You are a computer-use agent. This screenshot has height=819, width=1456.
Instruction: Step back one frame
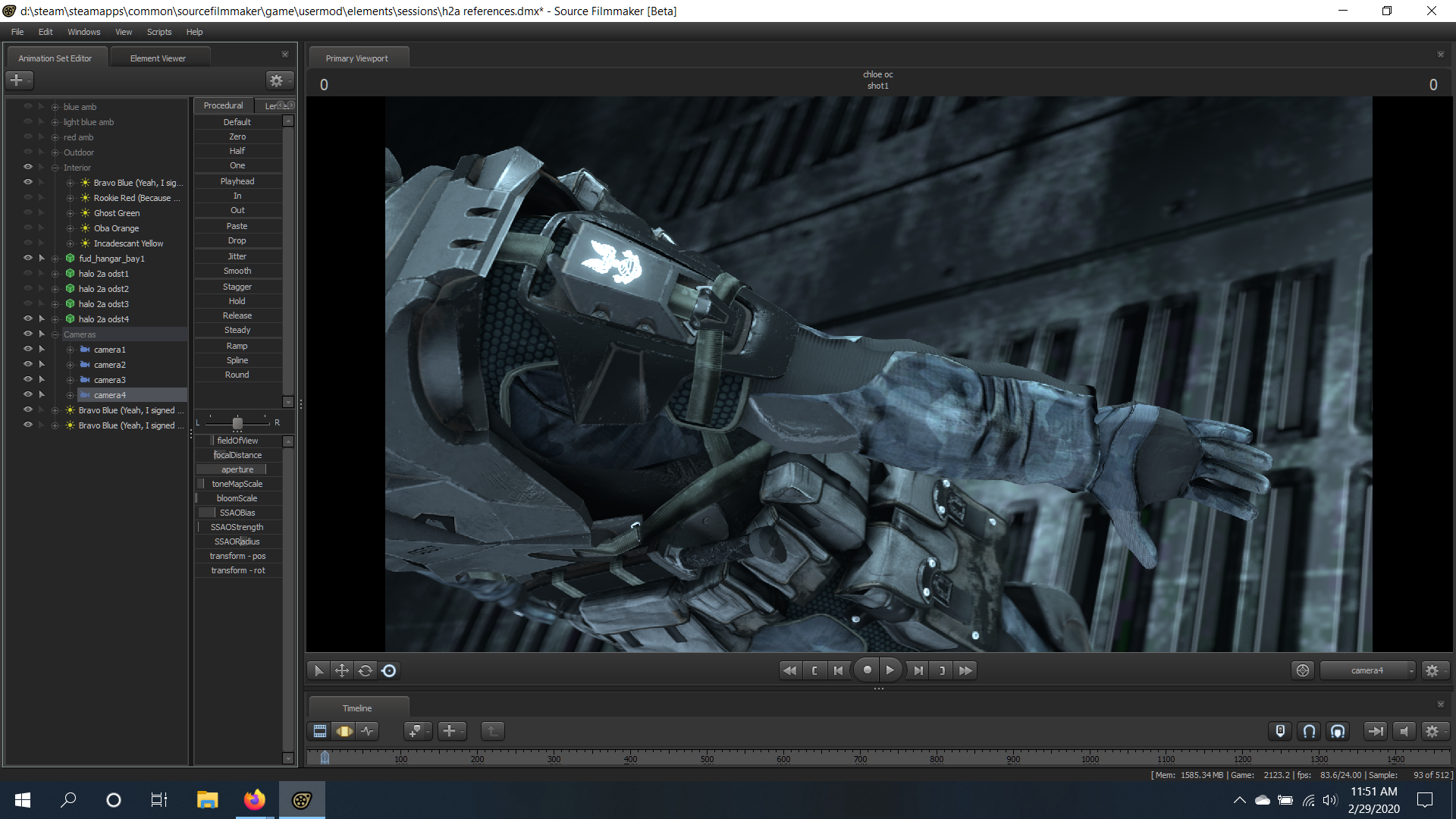pyautogui.click(x=838, y=670)
